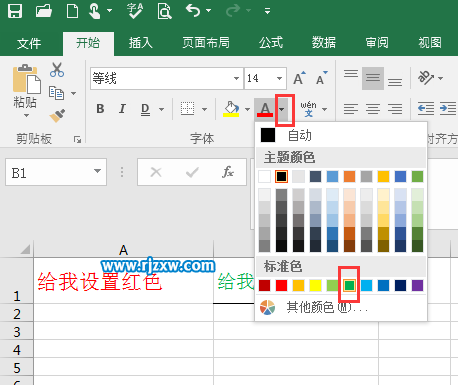Screen dimensions: 458x385
Task: Pick standard green color swatch
Action: pos(349,285)
